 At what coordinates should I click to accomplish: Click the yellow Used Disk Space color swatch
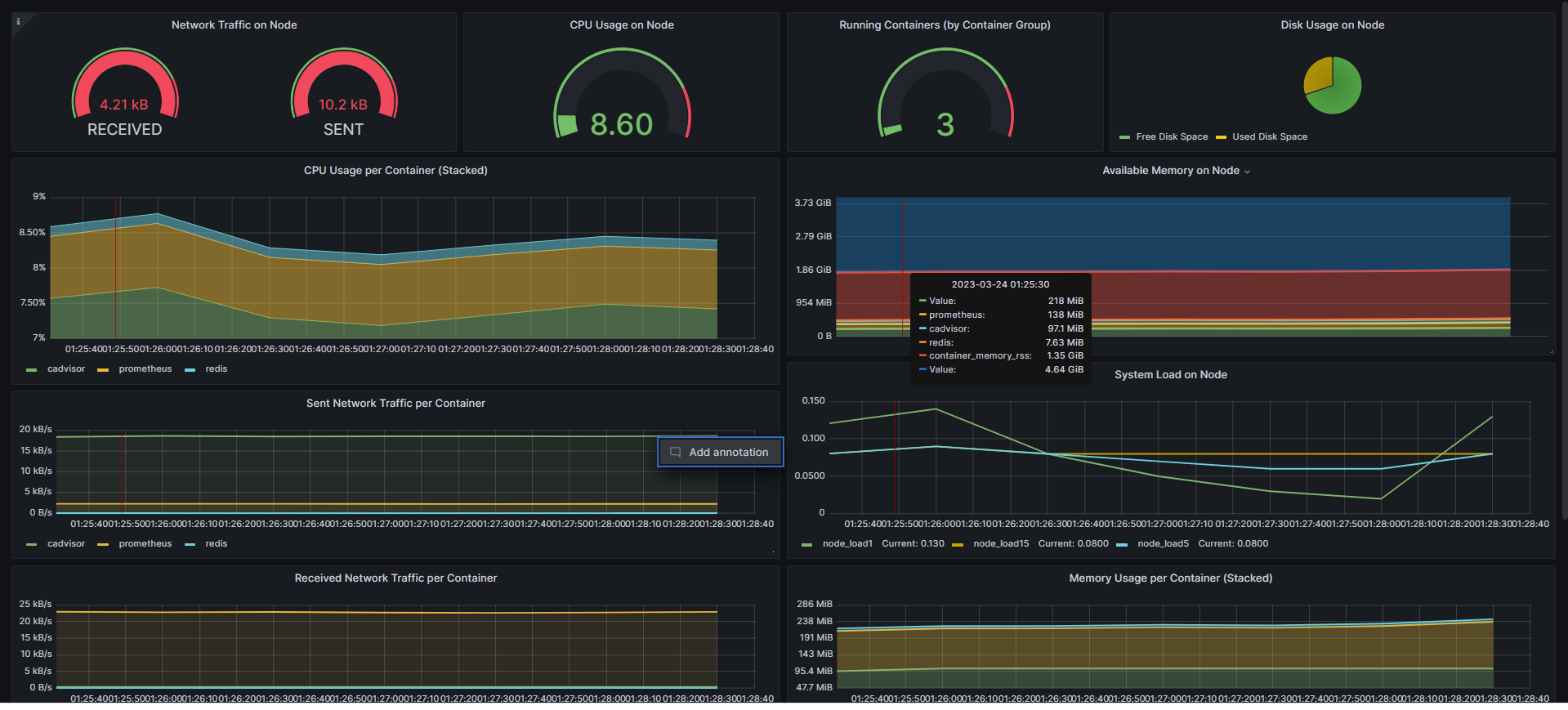(1221, 137)
